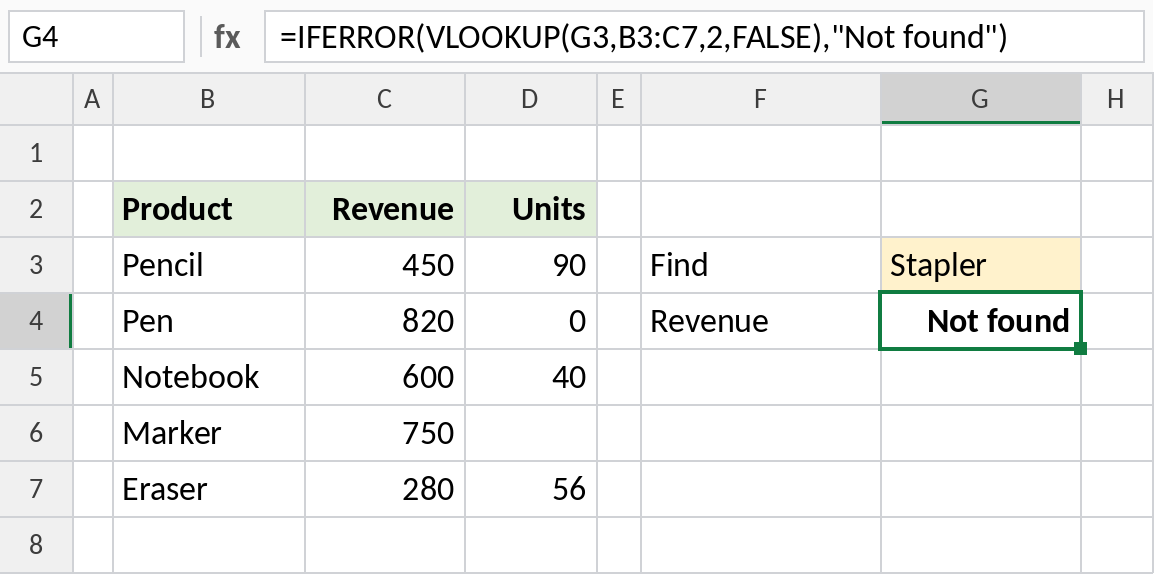Select the Eraser cell
Image resolution: width=1154 pixels, height=574 pixels.
pyautogui.click(x=209, y=489)
